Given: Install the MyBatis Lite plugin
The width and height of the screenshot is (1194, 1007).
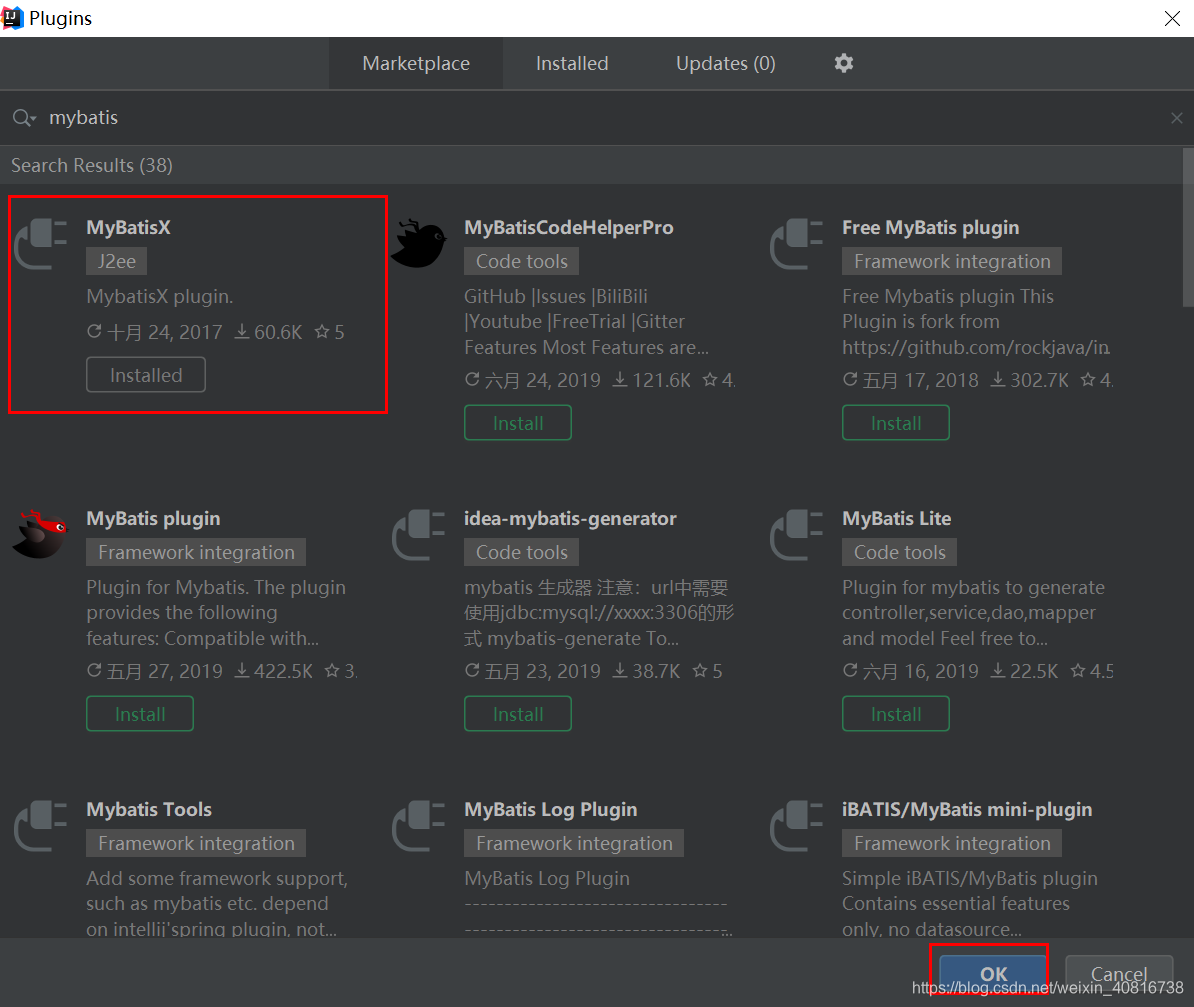Looking at the screenshot, I should pos(896,714).
